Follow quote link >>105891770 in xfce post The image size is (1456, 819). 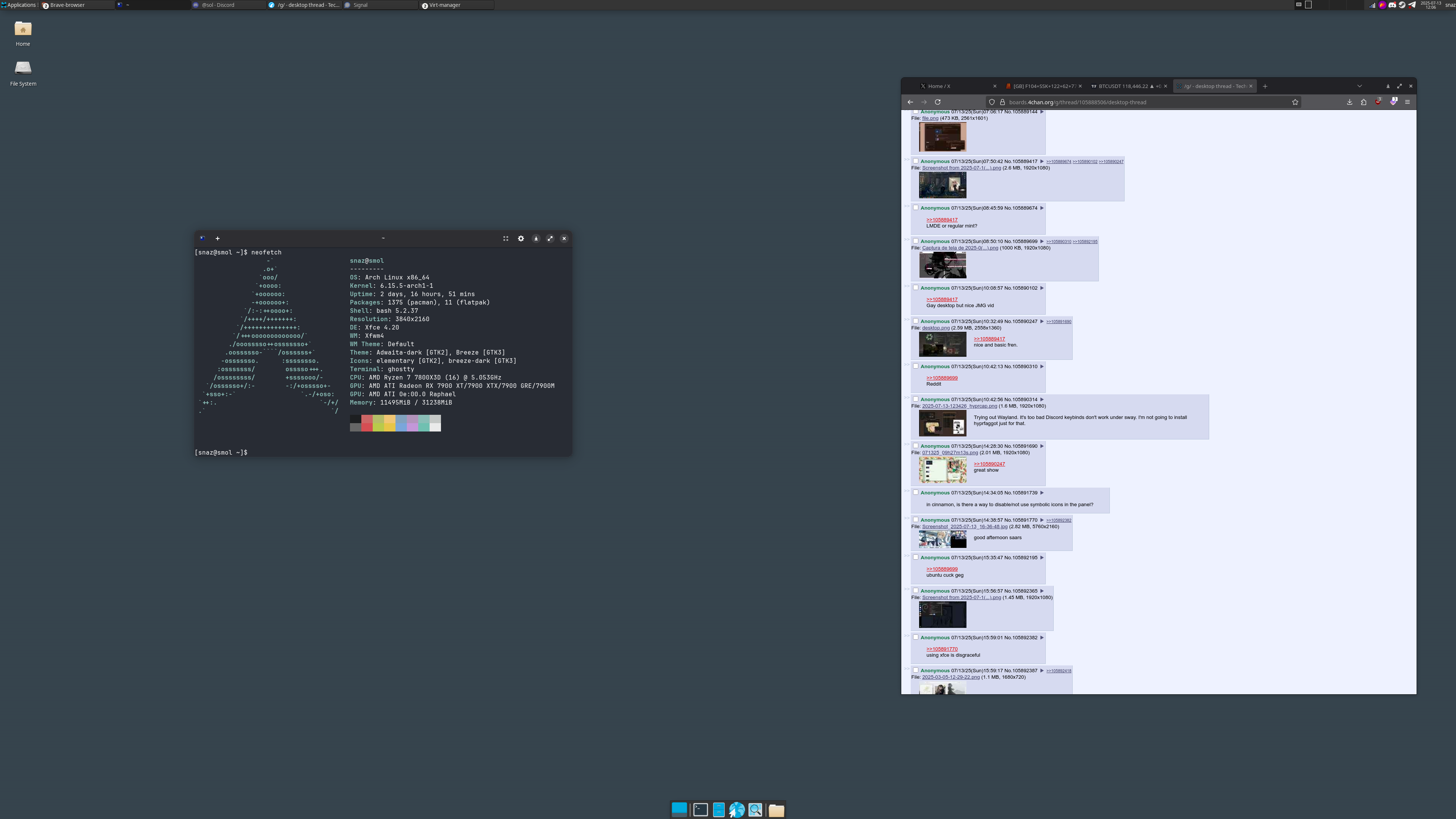click(x=941, y=649)
